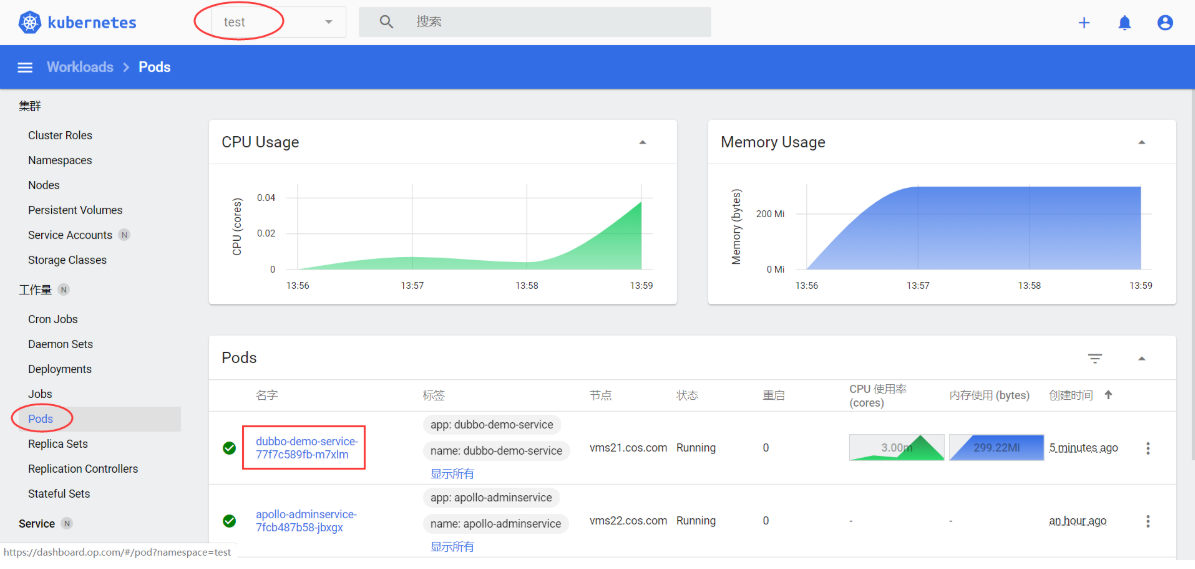Viewport: 1195px width, 569px height.
Task: Open the hamburger navigation menu
Action: click(25, 67)
